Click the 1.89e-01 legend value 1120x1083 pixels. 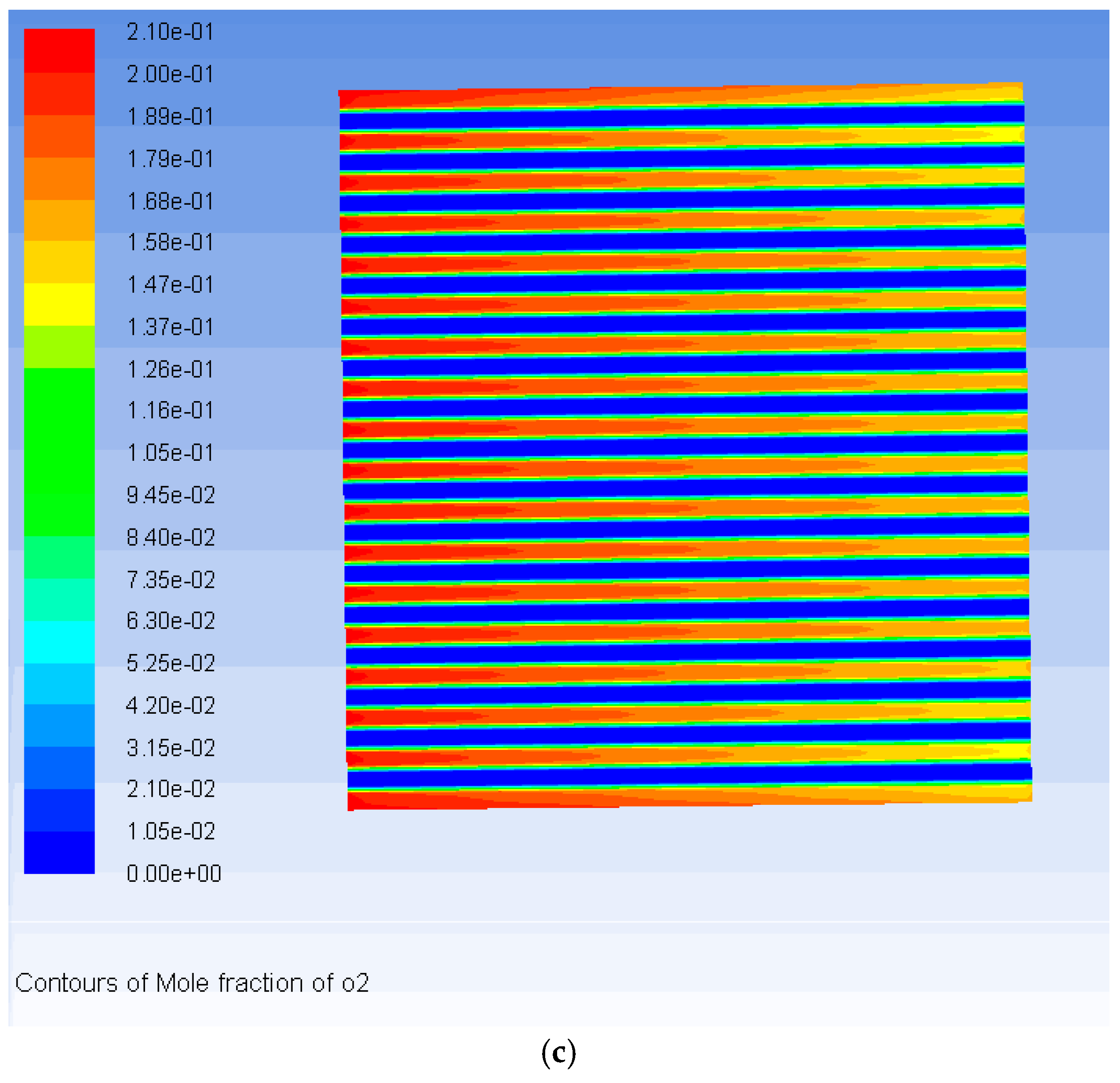pos(170,117)
